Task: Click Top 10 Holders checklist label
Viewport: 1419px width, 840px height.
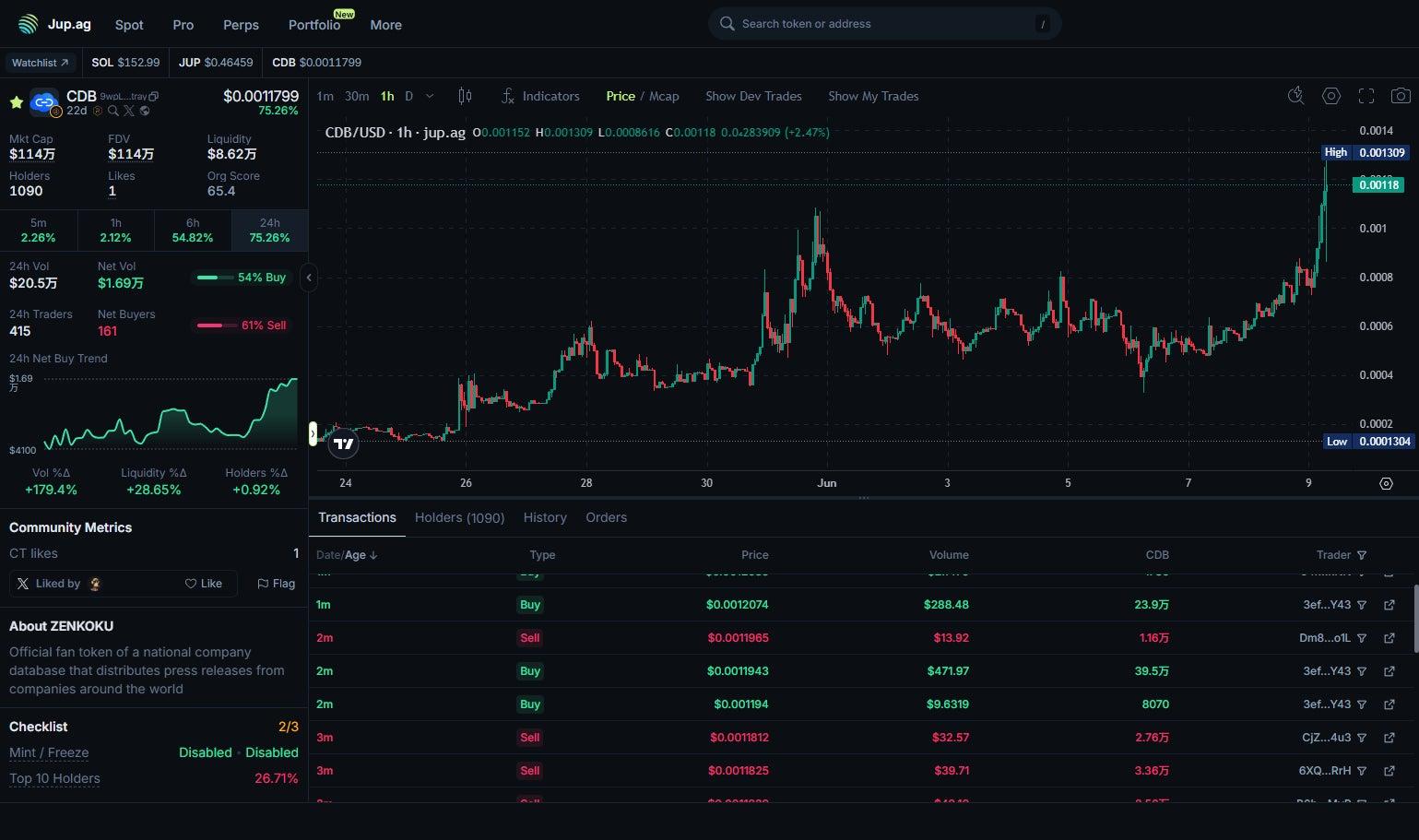Action: [54, 778]
